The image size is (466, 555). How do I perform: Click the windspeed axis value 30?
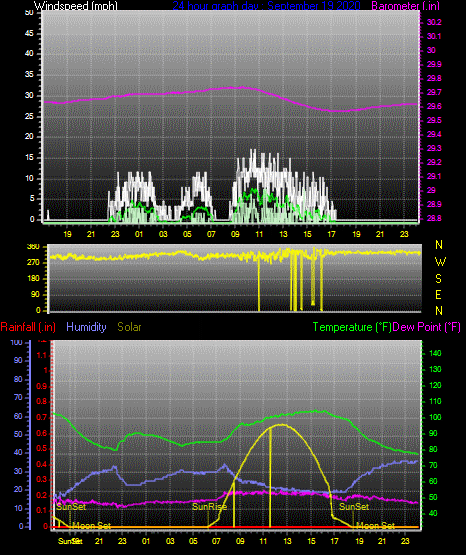coord(29,96)
